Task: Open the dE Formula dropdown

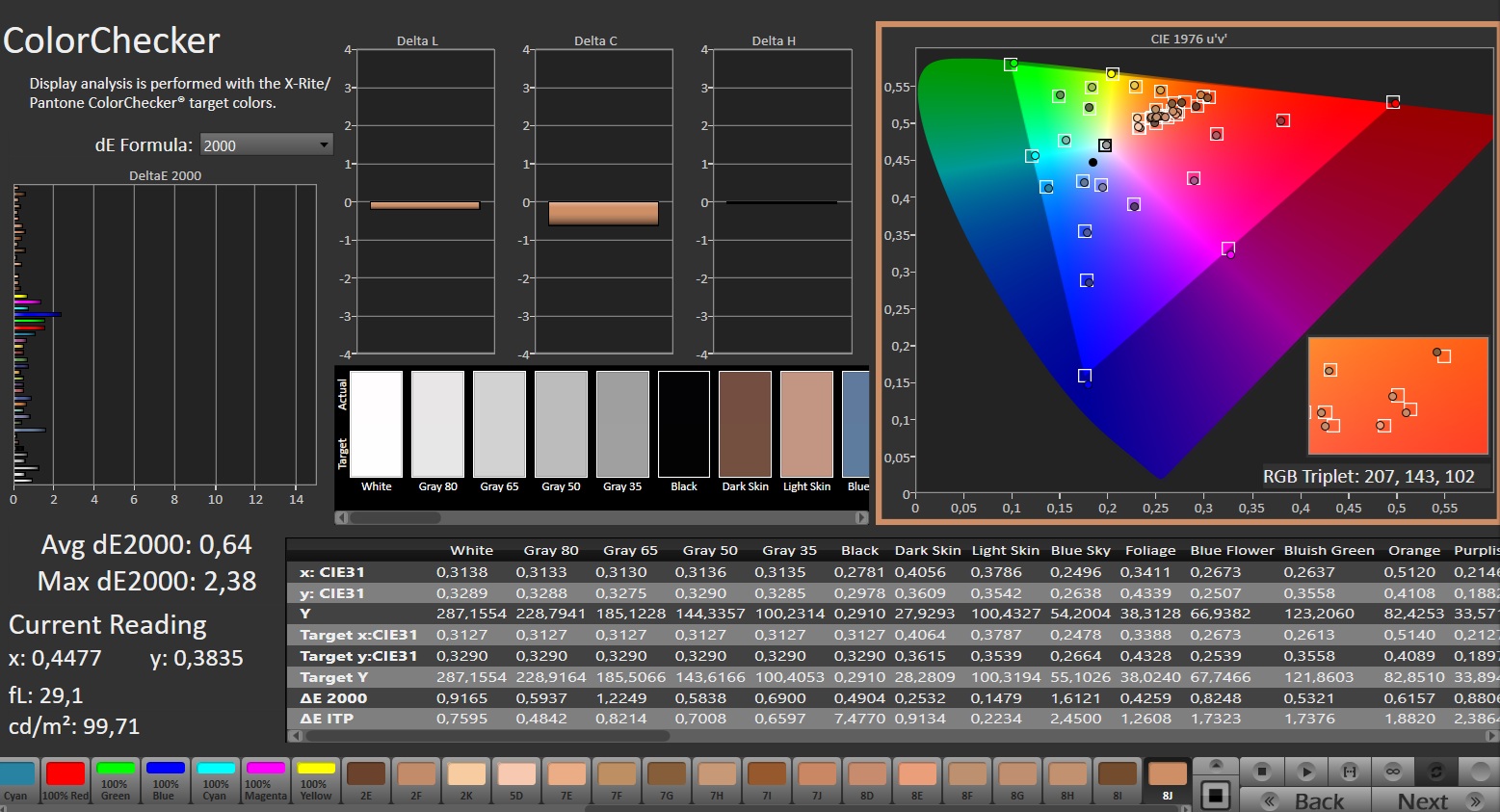Action: coord(267,145)
